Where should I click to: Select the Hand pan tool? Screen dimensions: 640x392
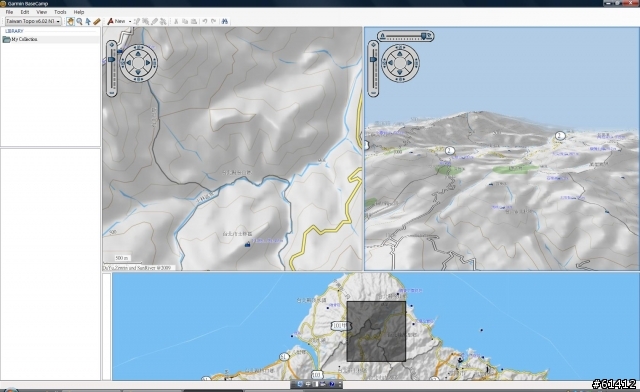[71, 21]
